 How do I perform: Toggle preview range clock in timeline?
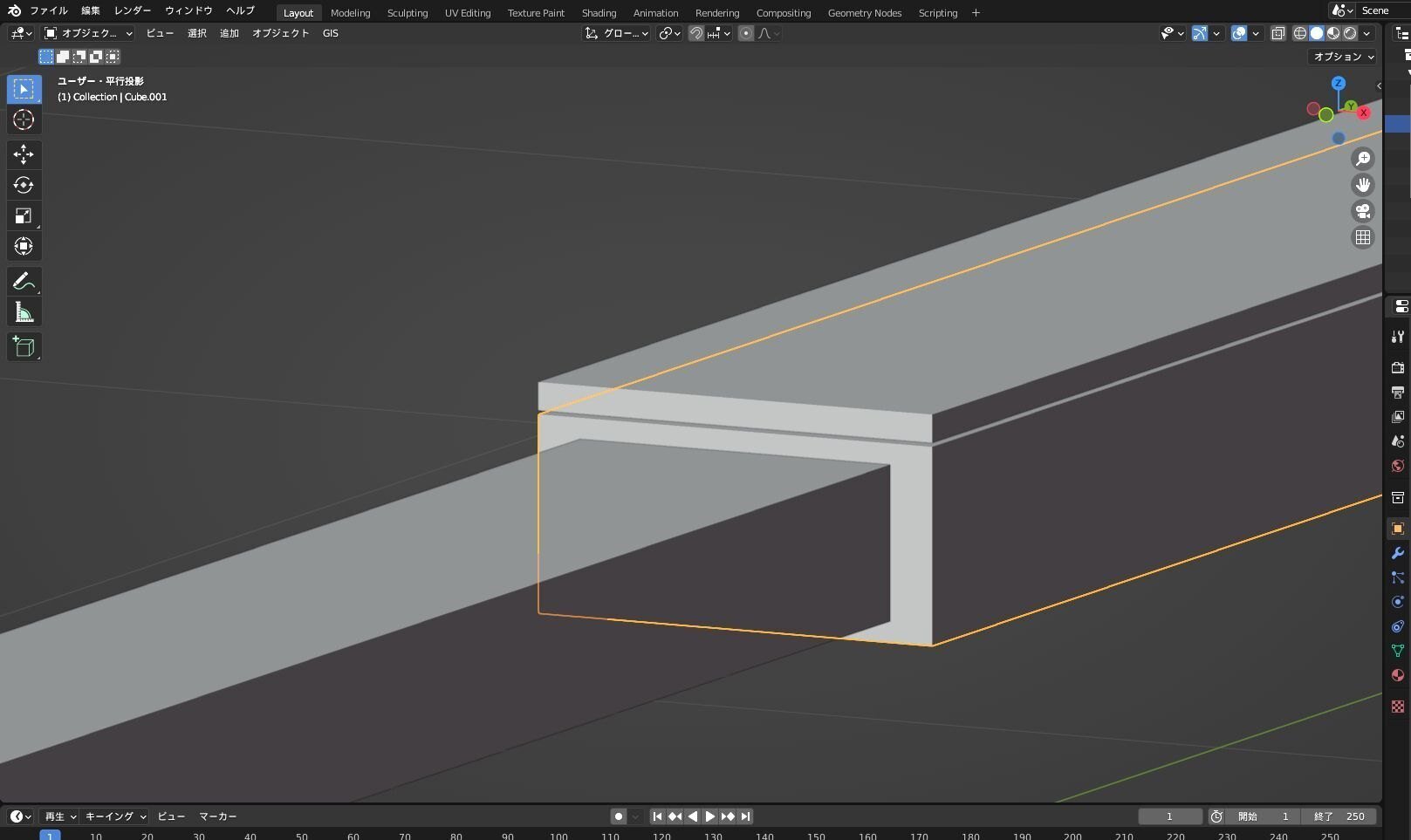1216,816
